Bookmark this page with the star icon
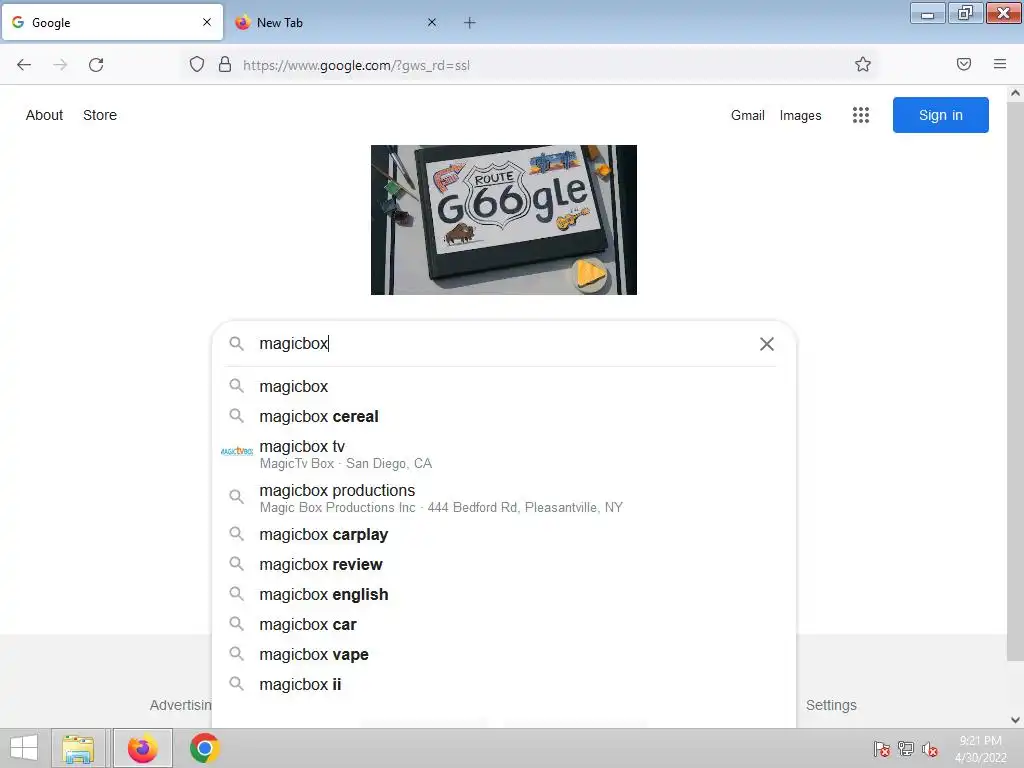The width and height of the screenshot is (1024, 768). pos(863,64)
